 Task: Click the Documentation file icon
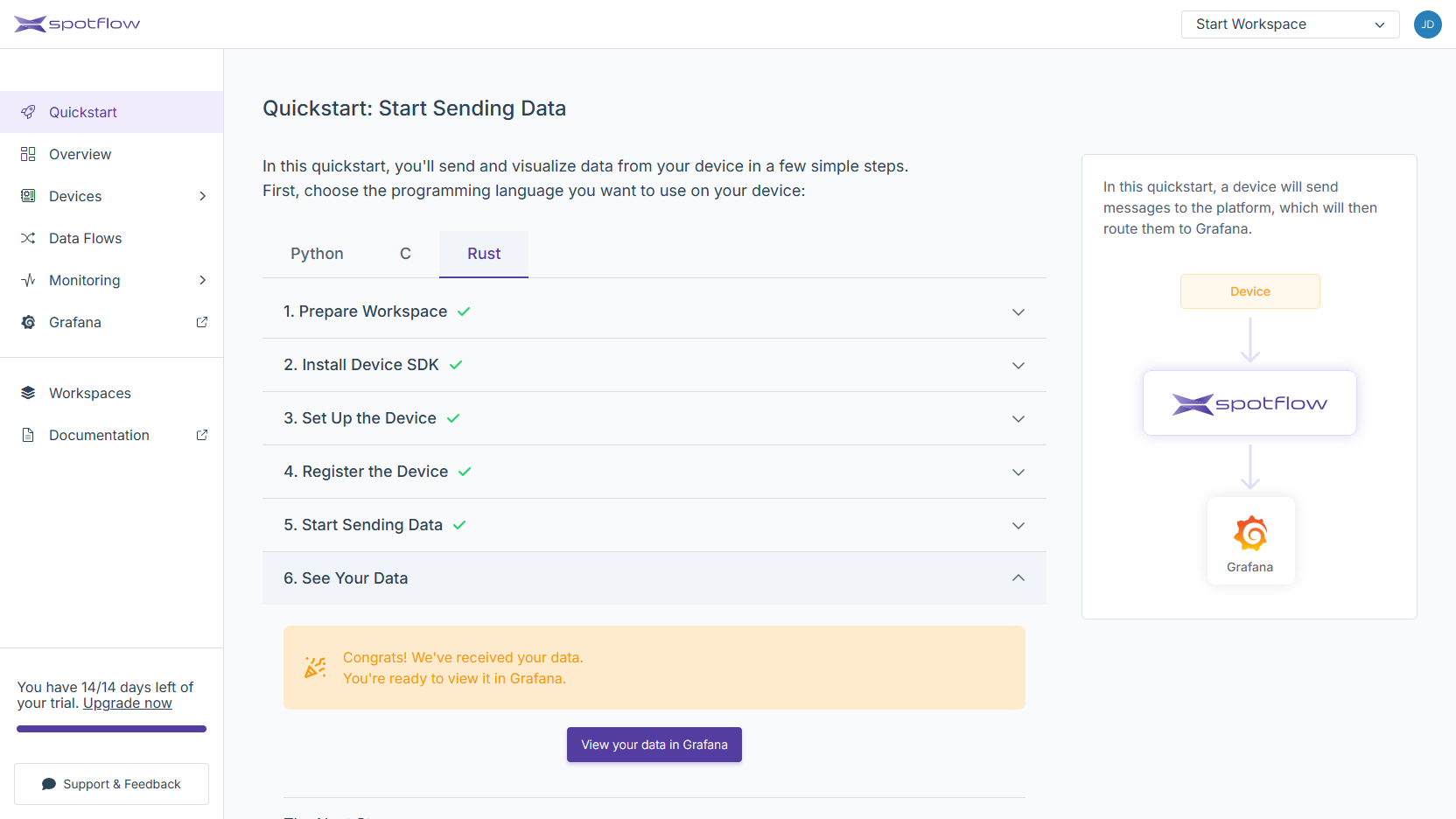point(28,435)
